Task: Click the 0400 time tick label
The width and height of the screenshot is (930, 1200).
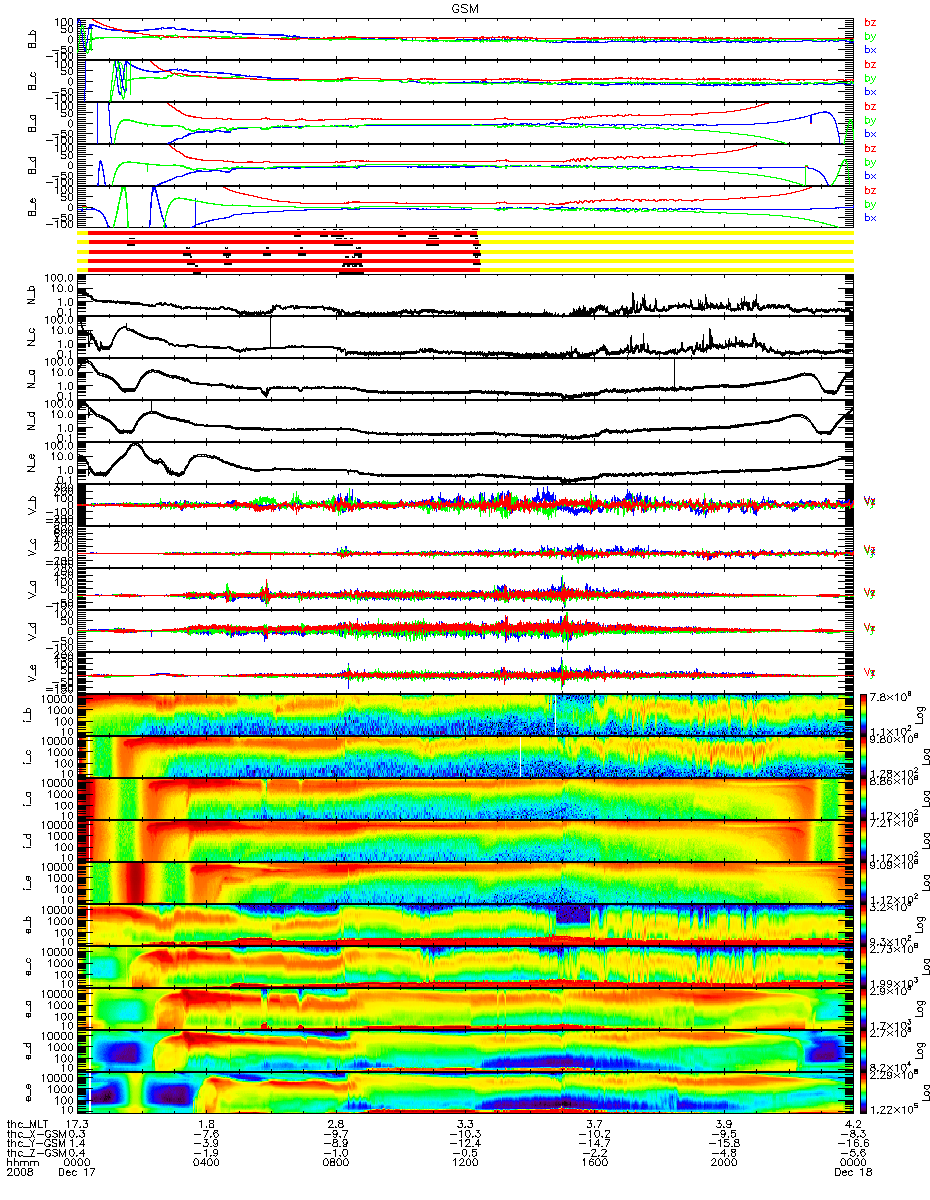Action: coord(207,1163)
